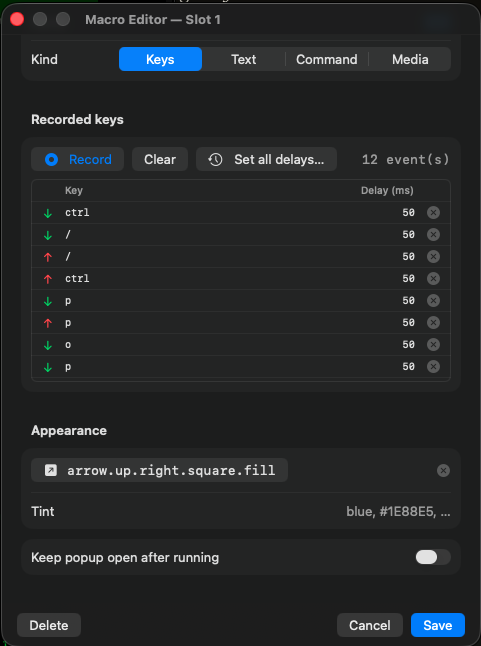Remove the slash key-up event

[433, 257]
